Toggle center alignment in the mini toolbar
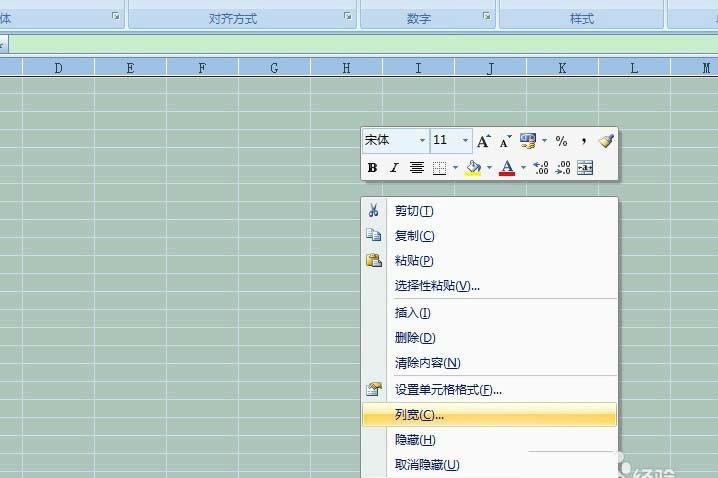The width and height of the screenshot is (718, 478). point(416,168)
